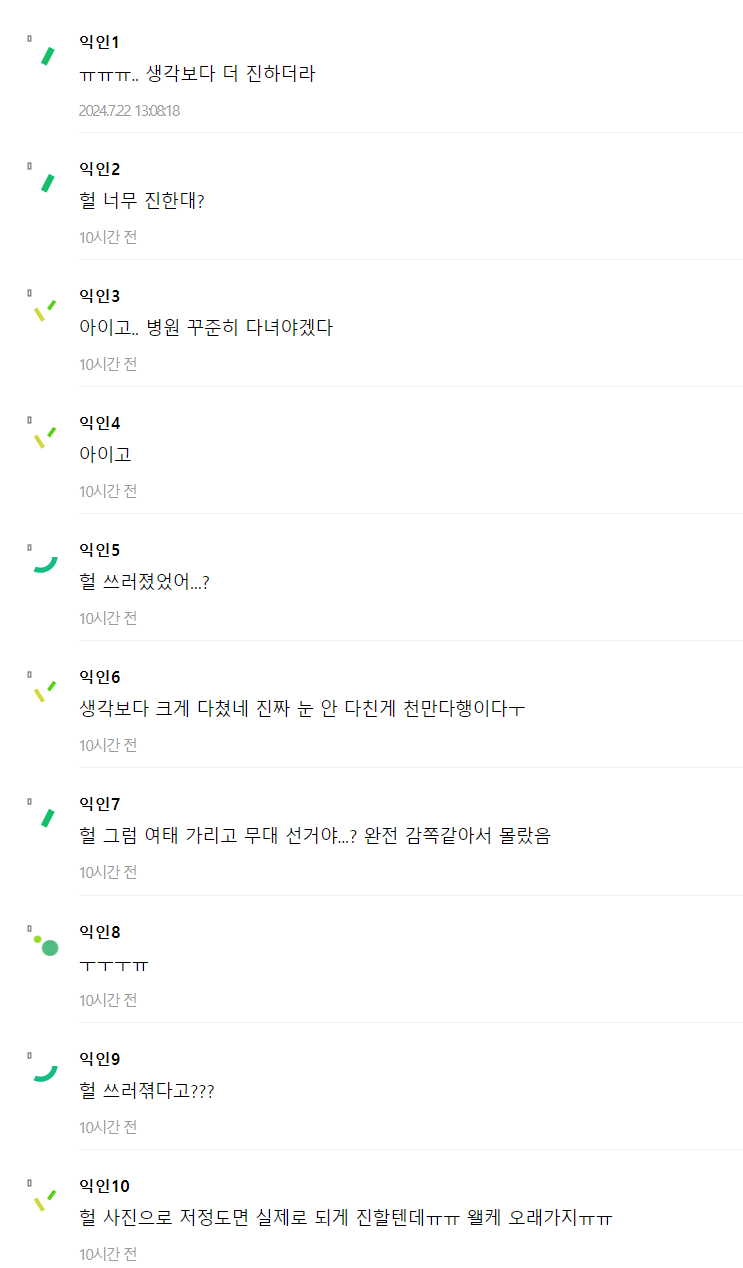Open the avatar beside 익인9
This screenshot has width=743, height=1268.
pyautogui.click(x=44, y=1072)
